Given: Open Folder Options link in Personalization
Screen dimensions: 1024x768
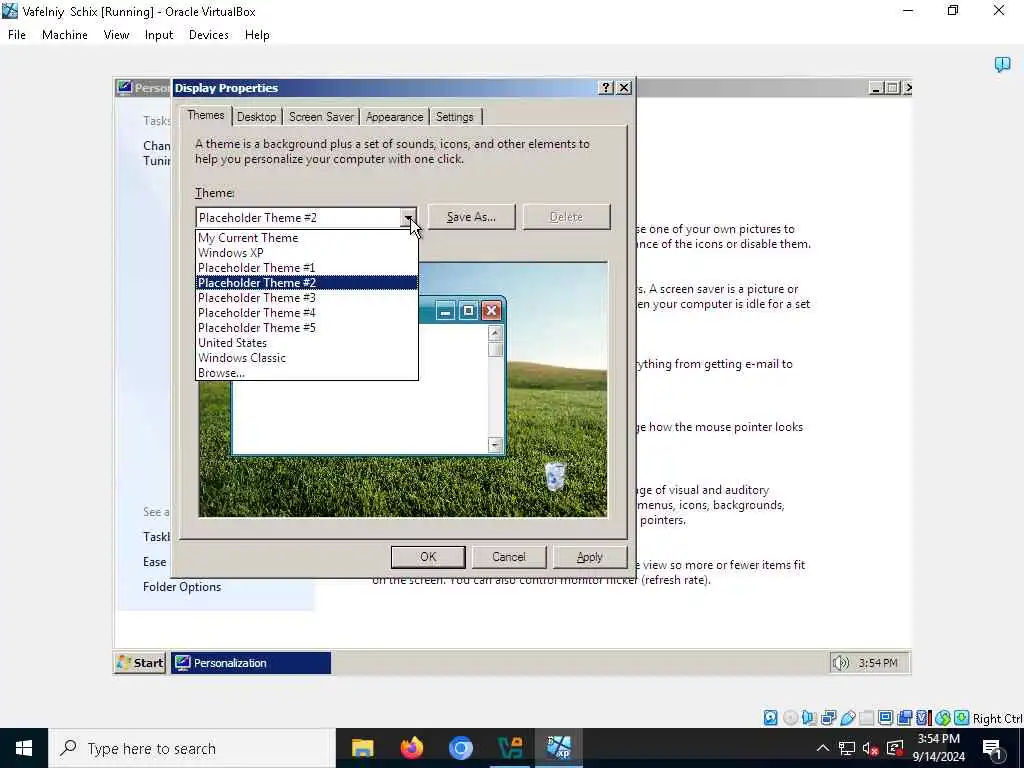Looking at the screenshot, I should click(x=182, y=586).
